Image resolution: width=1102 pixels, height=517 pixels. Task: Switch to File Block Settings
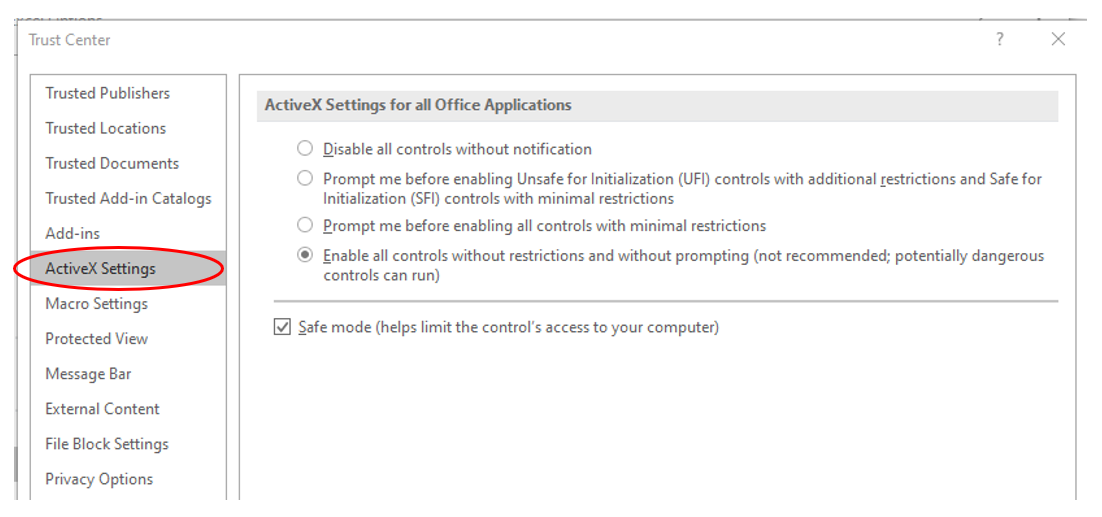coord(107,443)
